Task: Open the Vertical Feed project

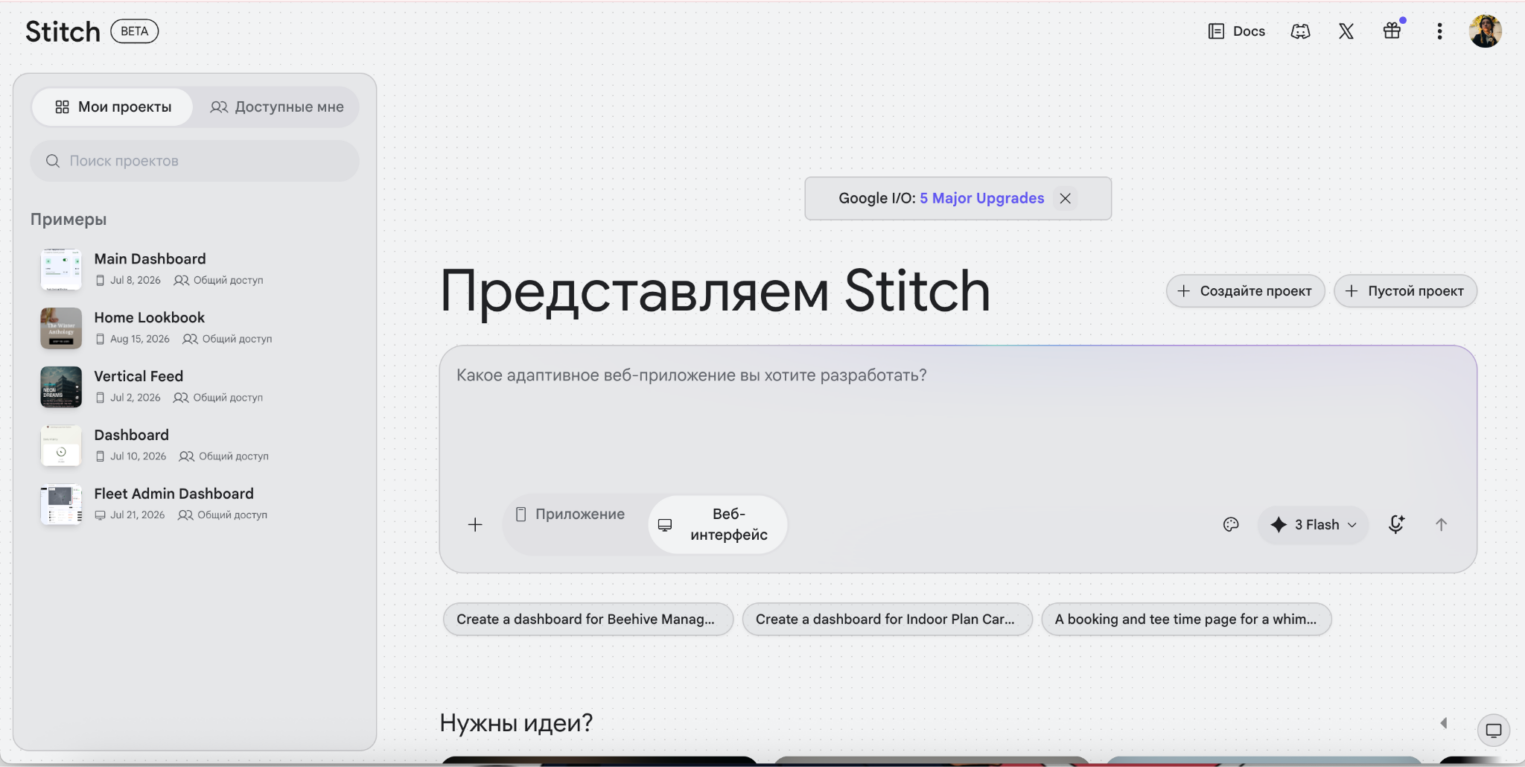Action: click(195, 386)
